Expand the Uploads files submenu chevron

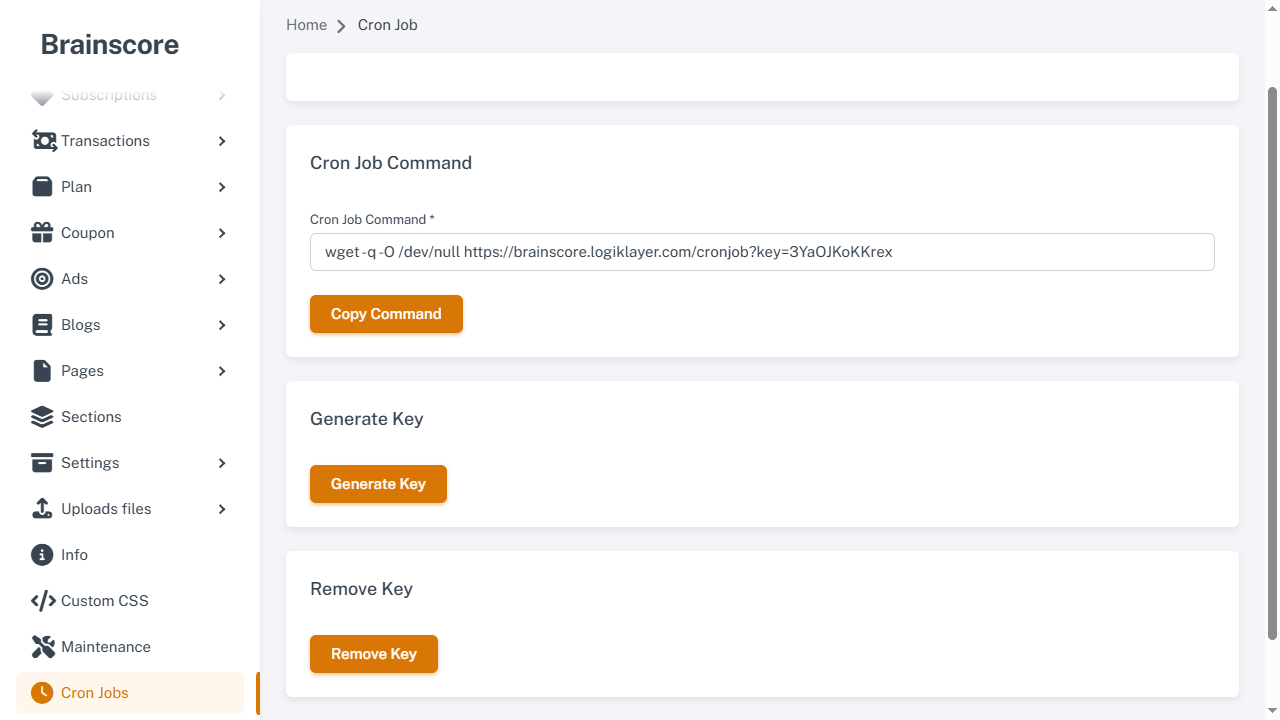point(222,509)
